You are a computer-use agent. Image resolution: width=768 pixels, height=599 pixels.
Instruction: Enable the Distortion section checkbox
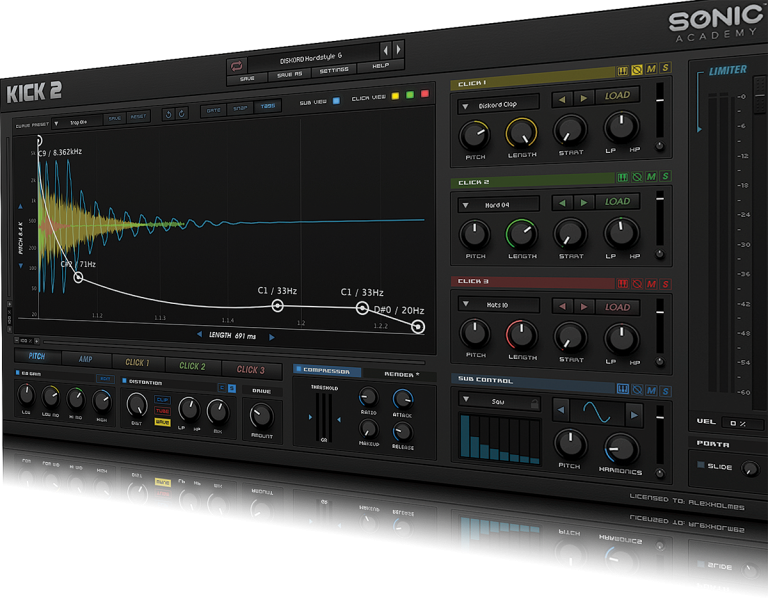click(x=124, y=381)
